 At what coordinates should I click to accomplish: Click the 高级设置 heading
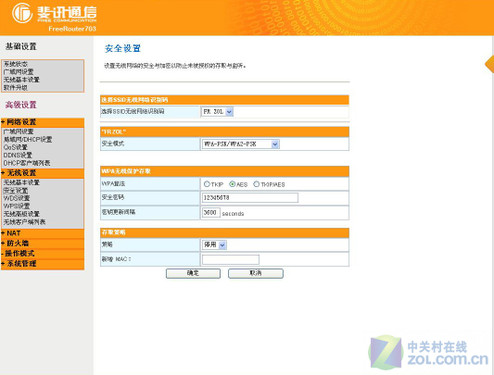pos(21,105)
